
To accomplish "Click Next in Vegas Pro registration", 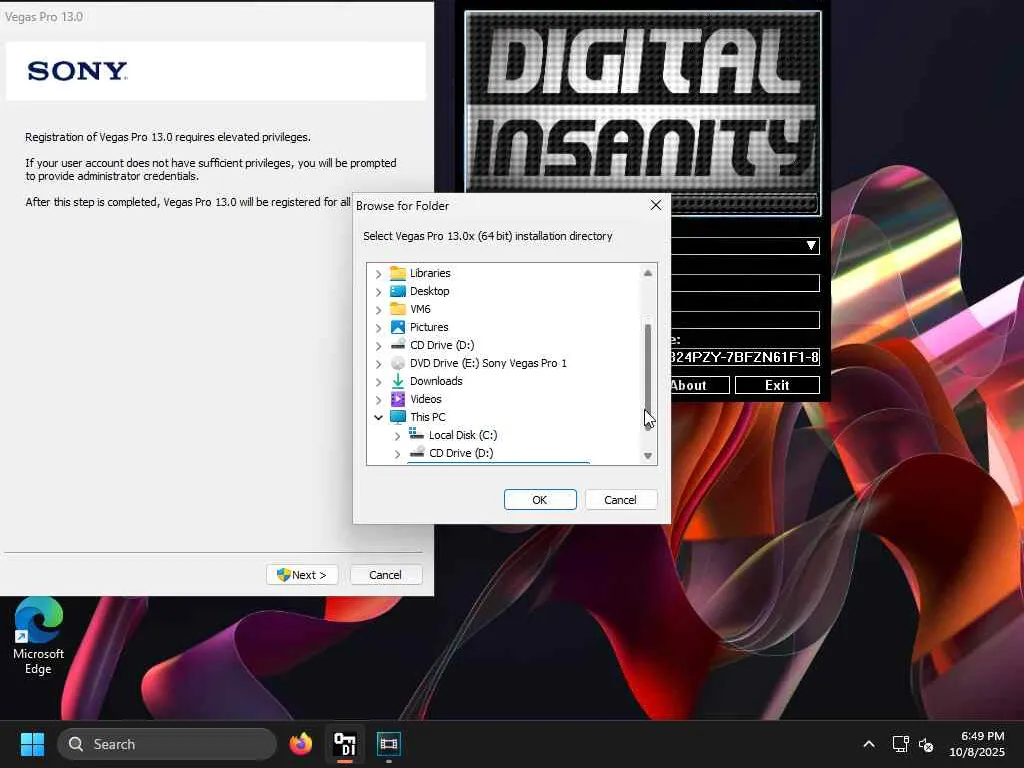I will coord(302,575).
